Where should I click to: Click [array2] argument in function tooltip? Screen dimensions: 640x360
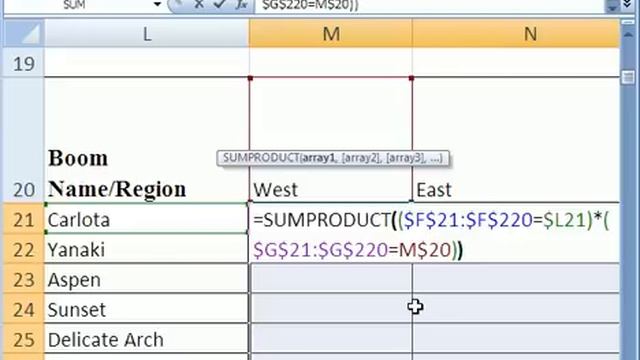[360, 158]
